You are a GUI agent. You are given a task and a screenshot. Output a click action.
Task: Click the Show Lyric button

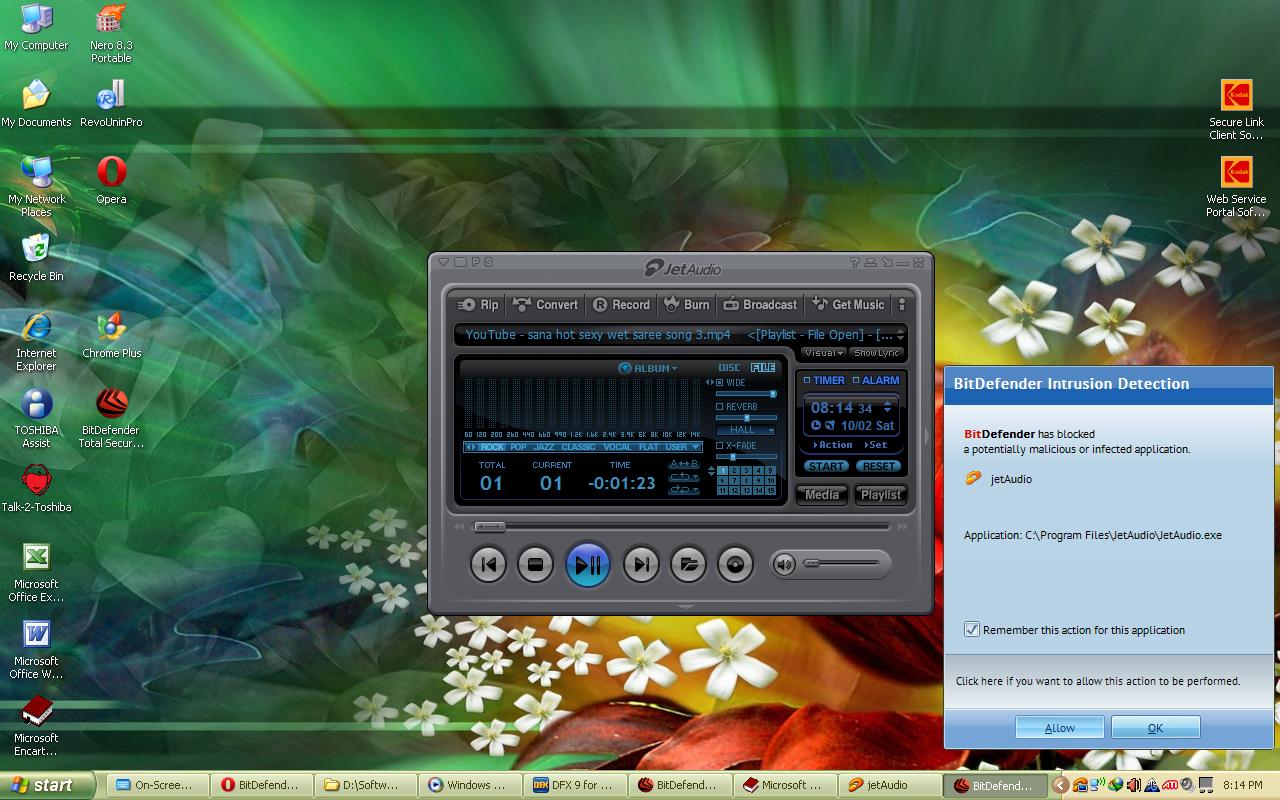coord(877,353)
